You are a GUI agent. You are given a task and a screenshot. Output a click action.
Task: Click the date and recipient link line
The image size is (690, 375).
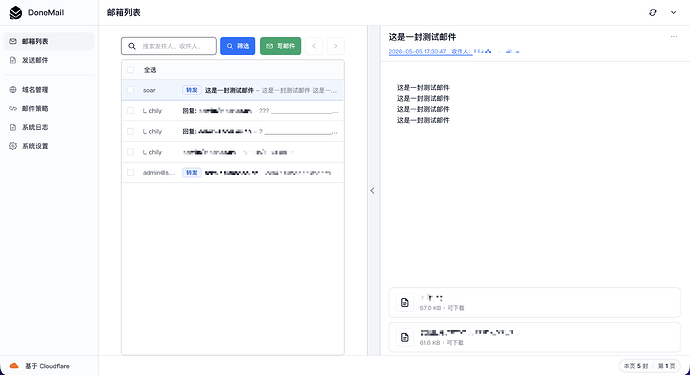(x=454, y=51)
